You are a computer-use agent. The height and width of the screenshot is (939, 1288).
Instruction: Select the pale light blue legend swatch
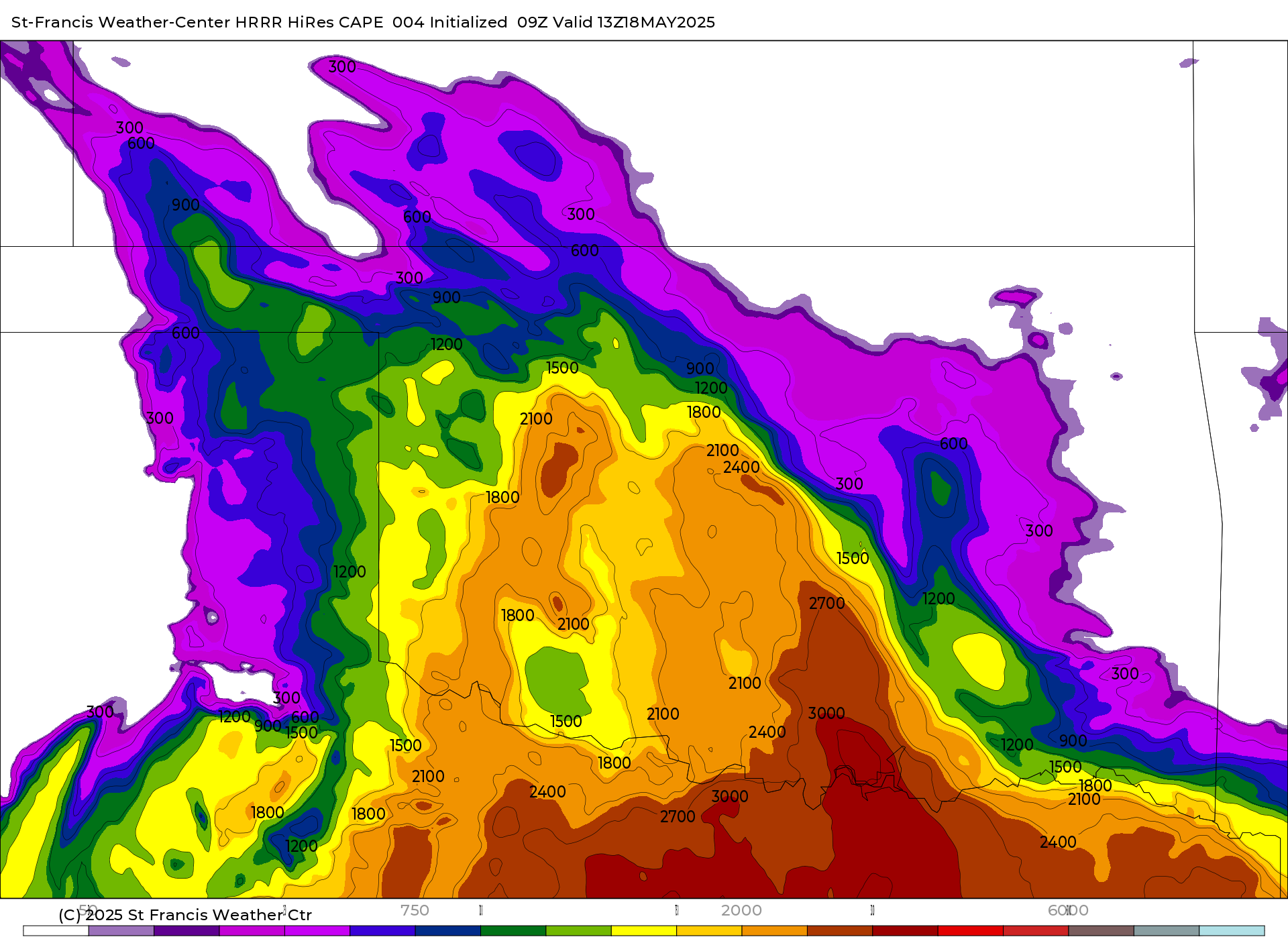coord(1232,931)
